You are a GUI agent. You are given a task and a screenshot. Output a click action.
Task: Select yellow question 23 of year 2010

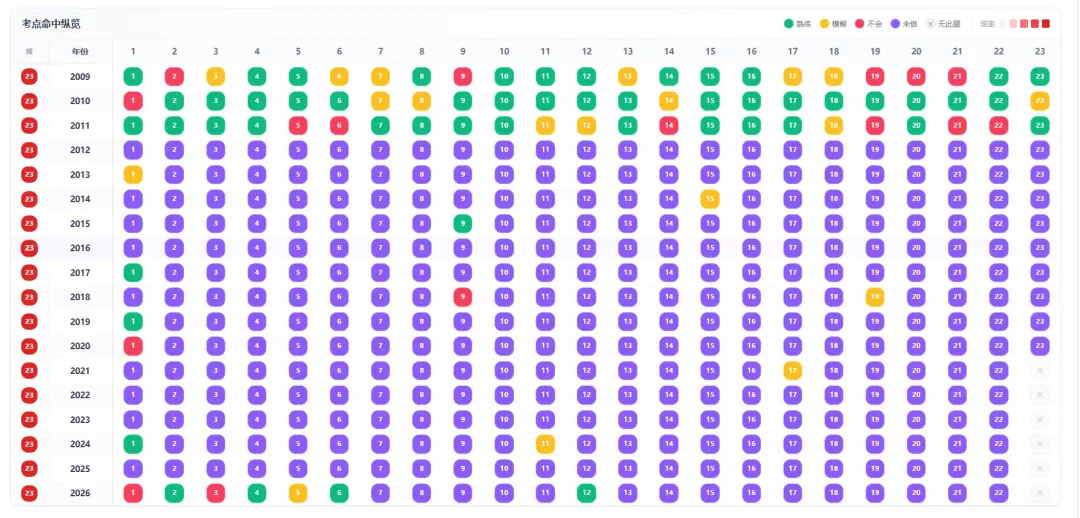click(x=1040, y=101)
